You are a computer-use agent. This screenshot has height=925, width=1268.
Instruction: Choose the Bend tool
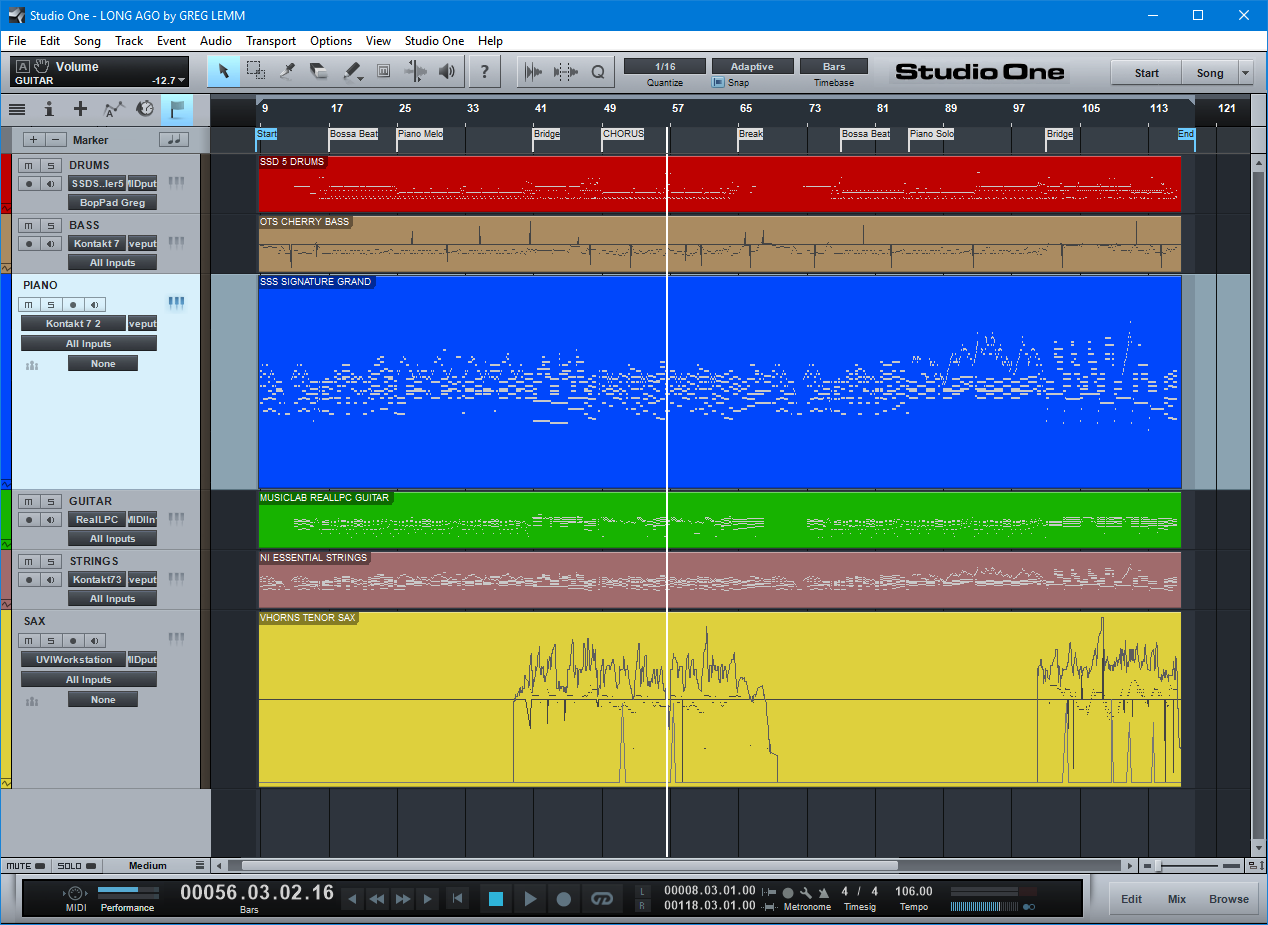[x=415, y=71]
